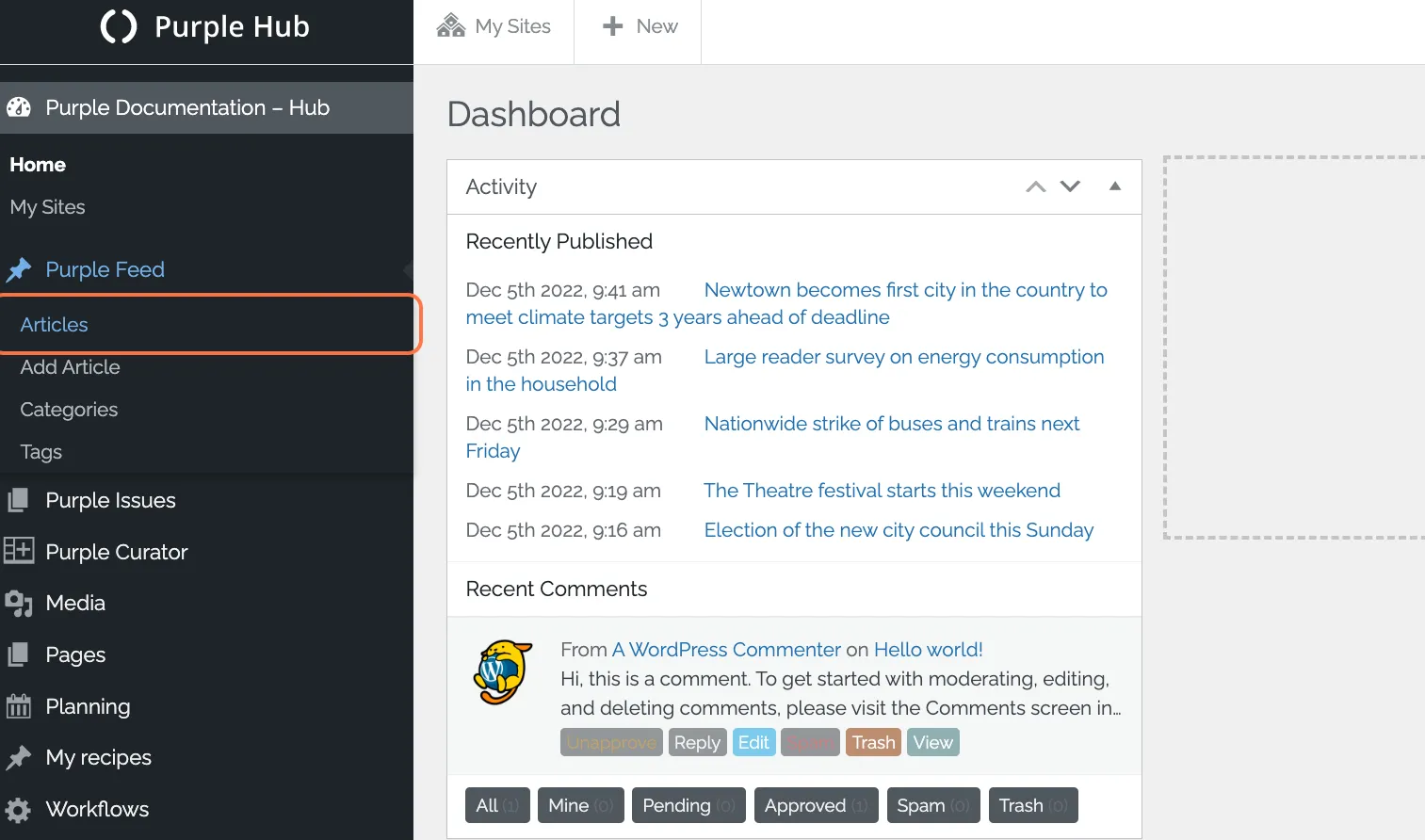Open The Theatre festival article link

(882, 491)
